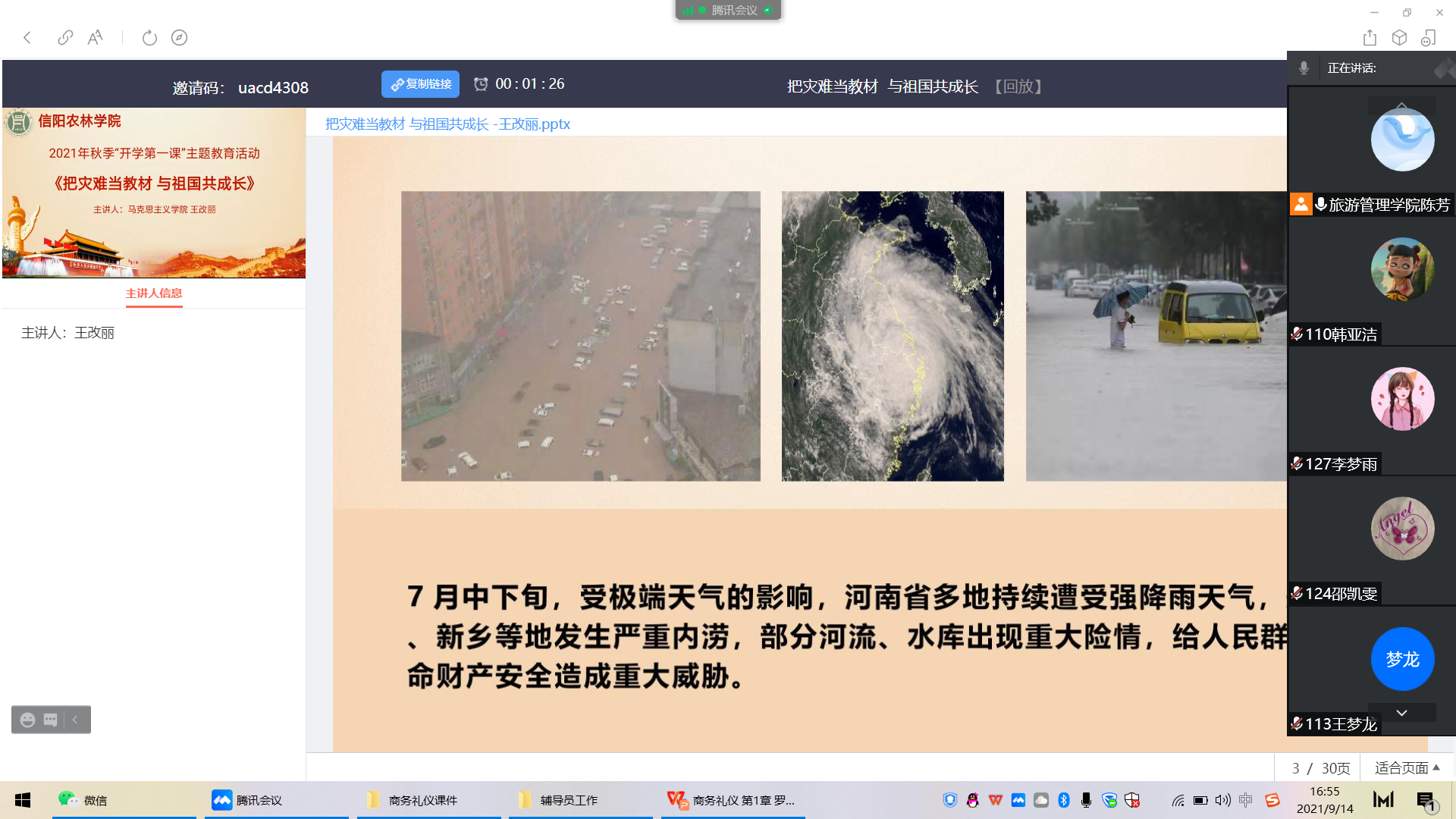Screen dimensions: 1456x819
Task: Toggle microphone next to 正在讲话
Action: 1304,68
